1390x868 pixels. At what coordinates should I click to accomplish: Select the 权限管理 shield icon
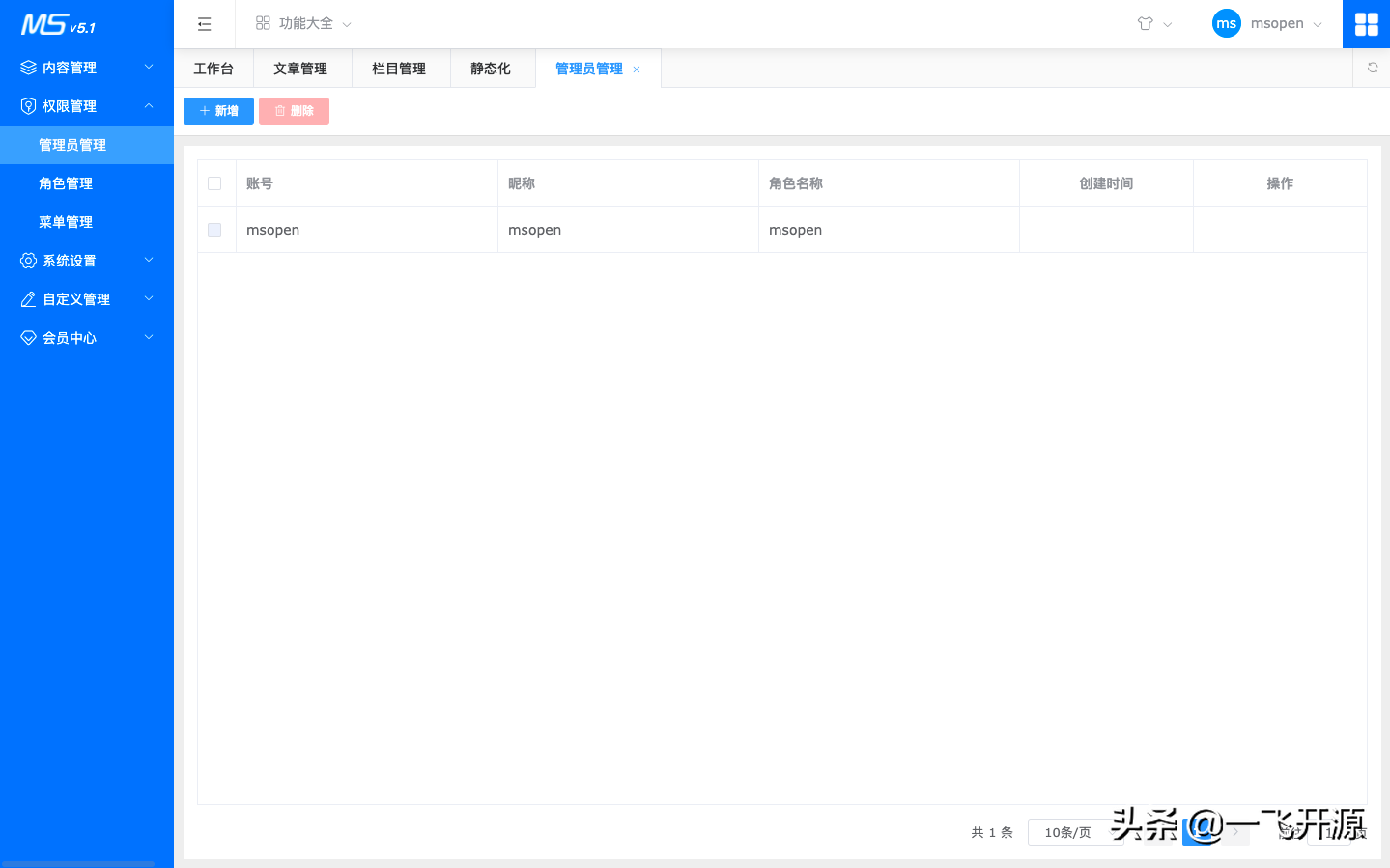click(28, 105)
